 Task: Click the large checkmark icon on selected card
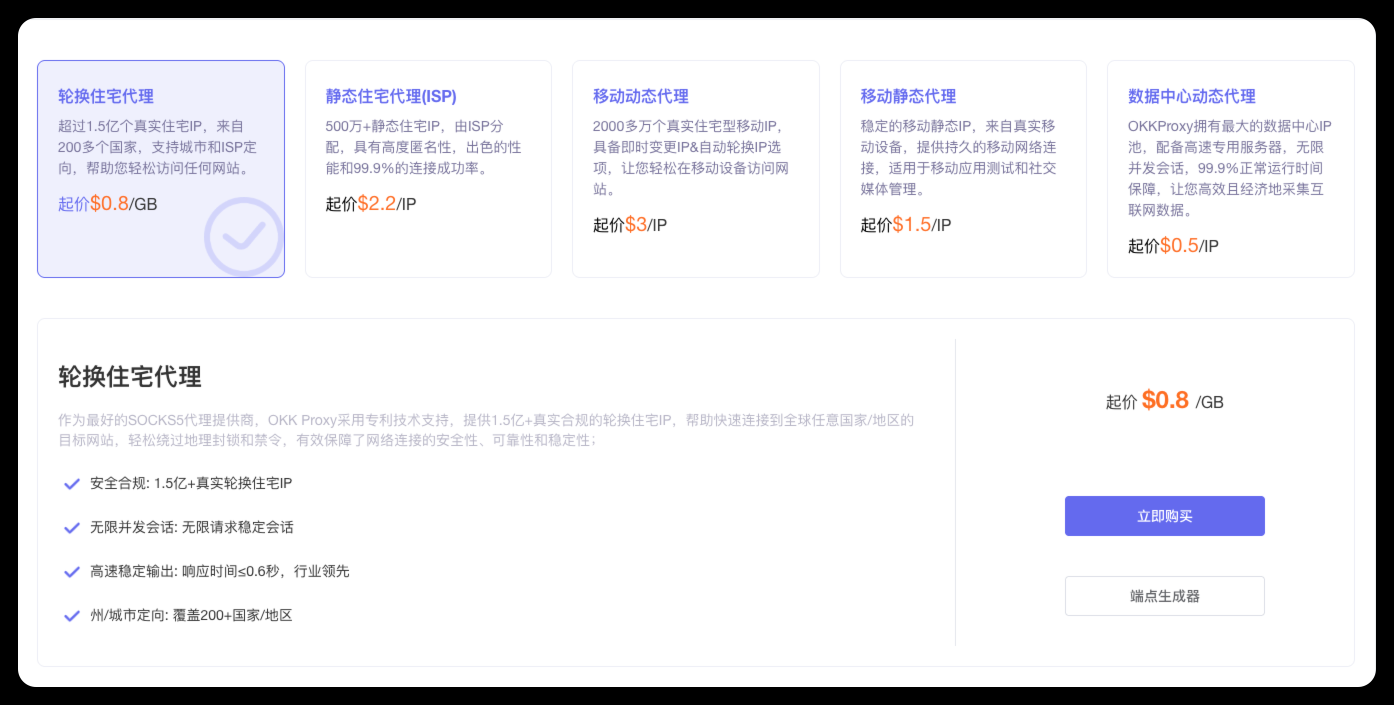point(244,237)
